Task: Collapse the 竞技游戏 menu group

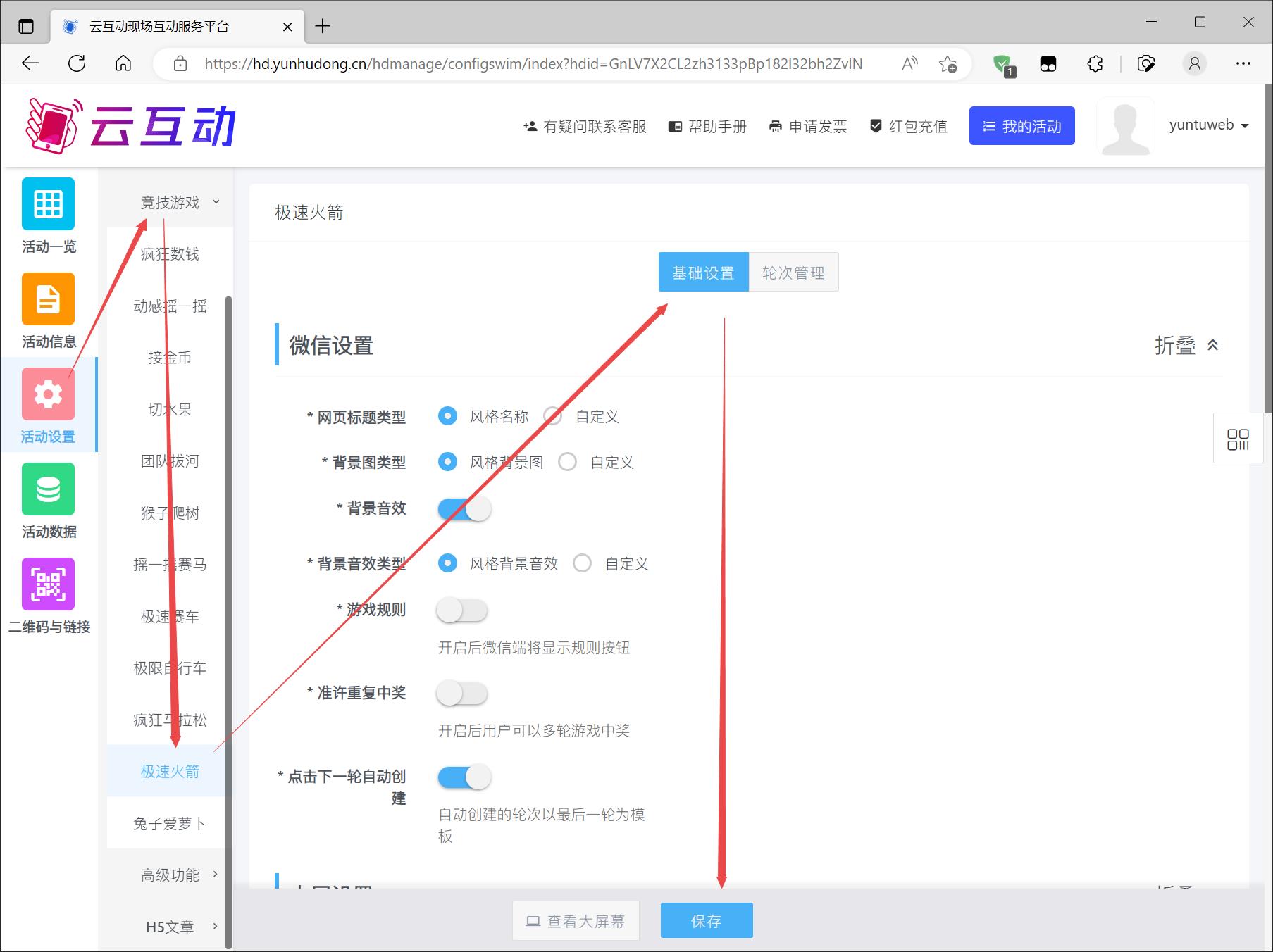Action: (170, 202)
